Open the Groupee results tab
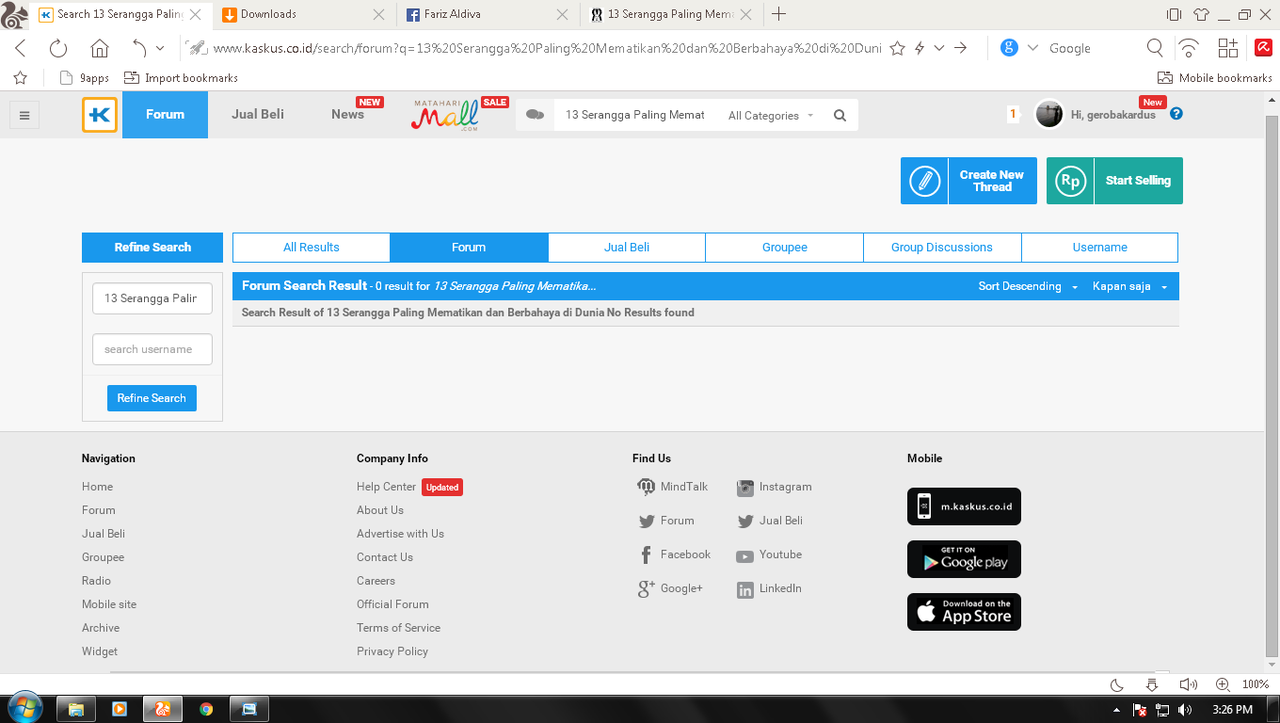This screenshot has width=1280, height=723. coord(785,247)
